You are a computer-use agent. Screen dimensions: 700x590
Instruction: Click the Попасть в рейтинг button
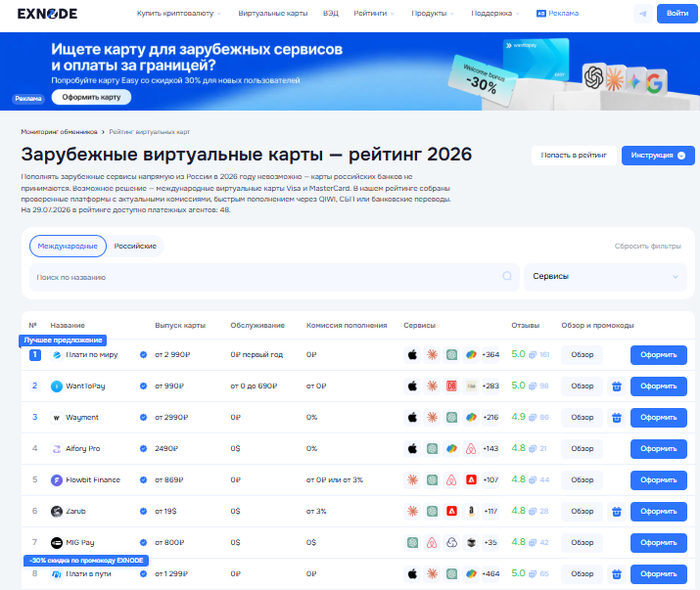click(x=574, y=155)
